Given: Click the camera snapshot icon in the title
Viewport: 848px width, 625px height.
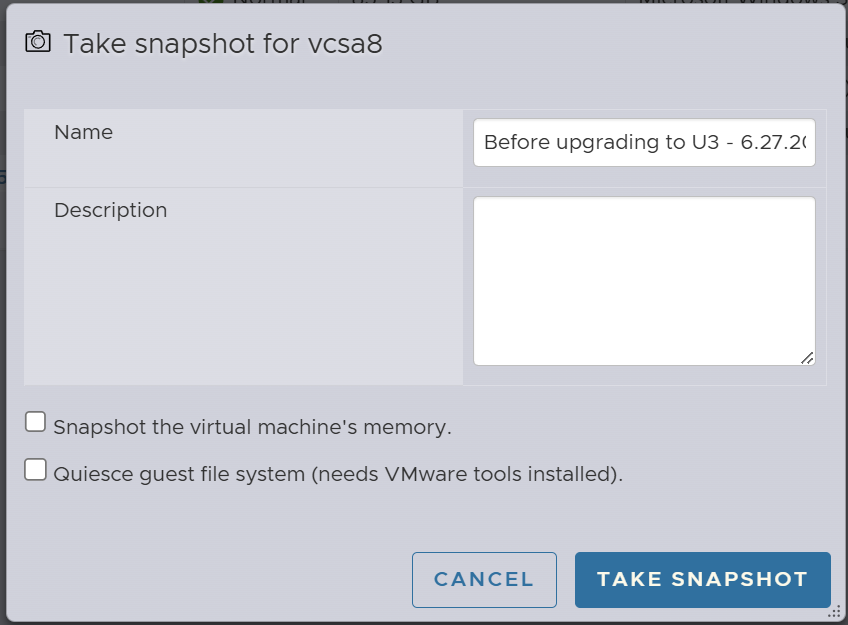Looking at the screenshot, I should (x=38, y=42).
